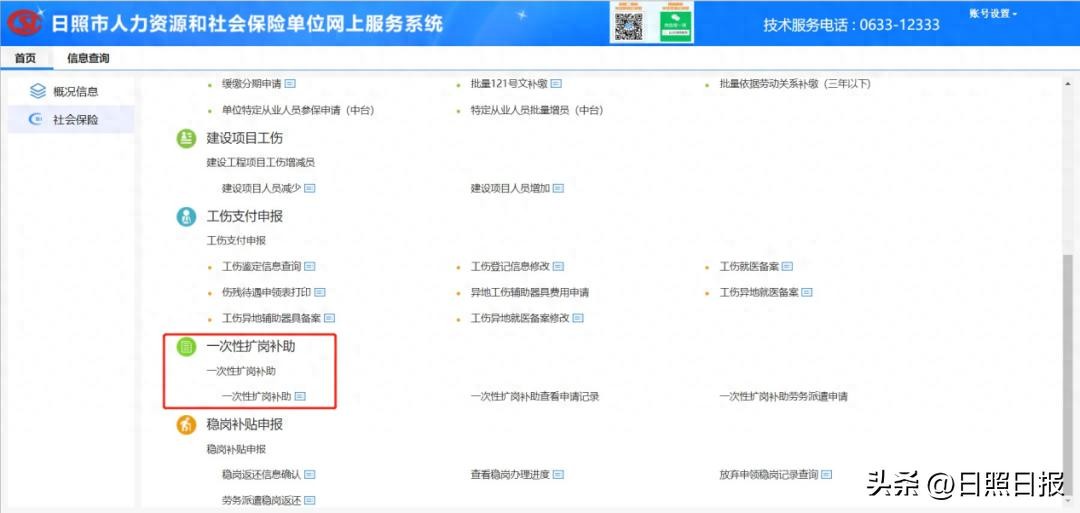
Task: Click the 工伤支付申报 section icon
Action: click(186, 217)
